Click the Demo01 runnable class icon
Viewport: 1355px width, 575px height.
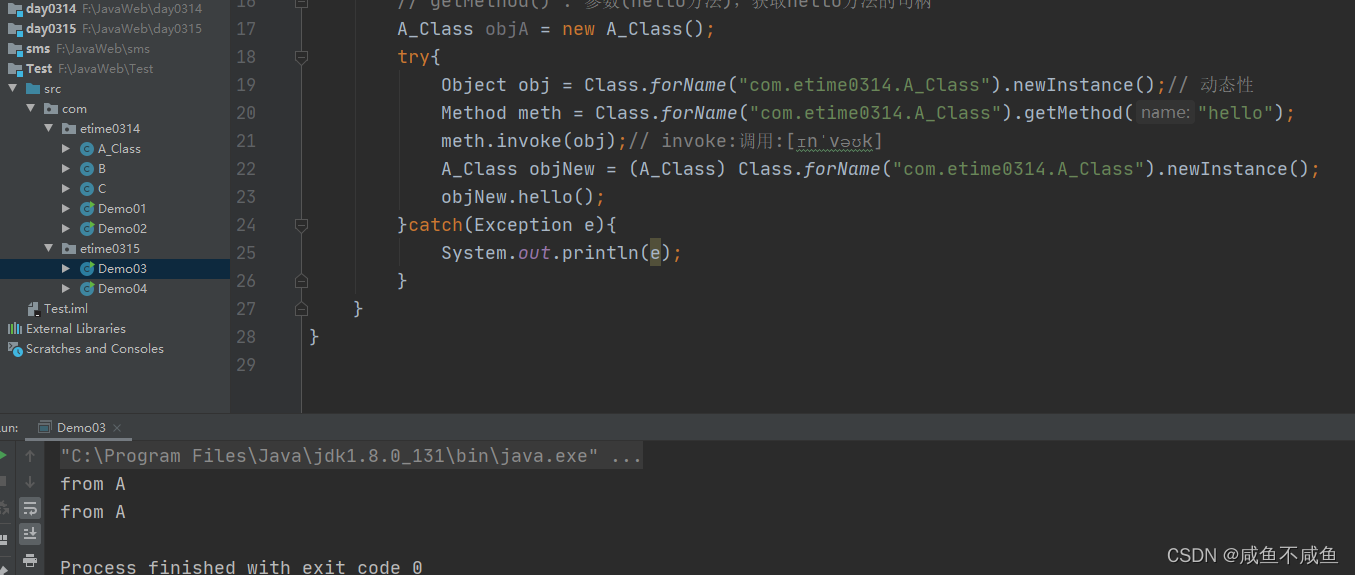click(87, 209)
